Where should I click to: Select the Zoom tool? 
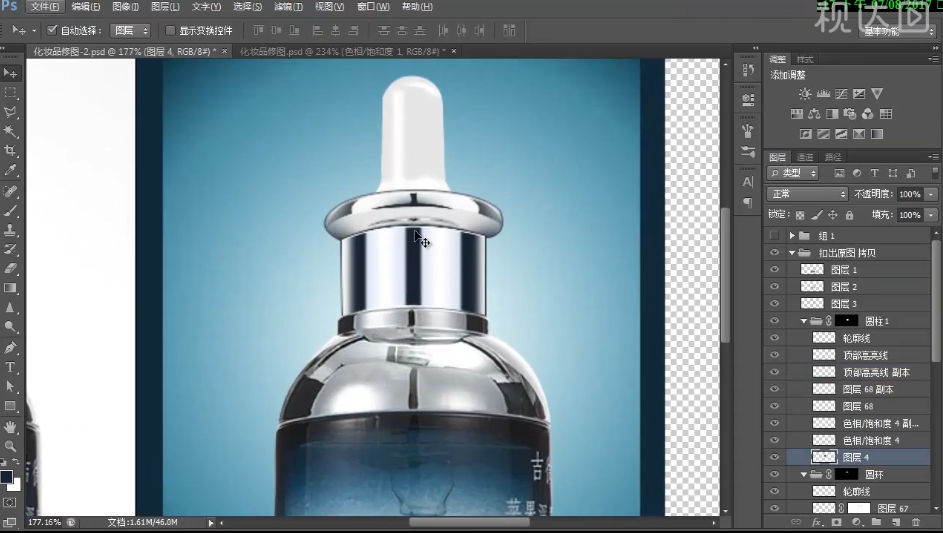coord(10,446)
